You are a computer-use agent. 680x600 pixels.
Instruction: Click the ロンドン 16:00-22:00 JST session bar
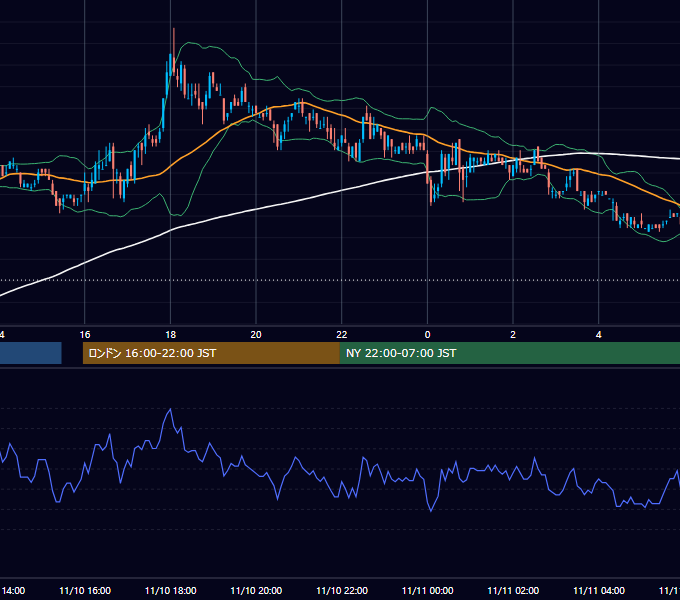pos(211,353)
